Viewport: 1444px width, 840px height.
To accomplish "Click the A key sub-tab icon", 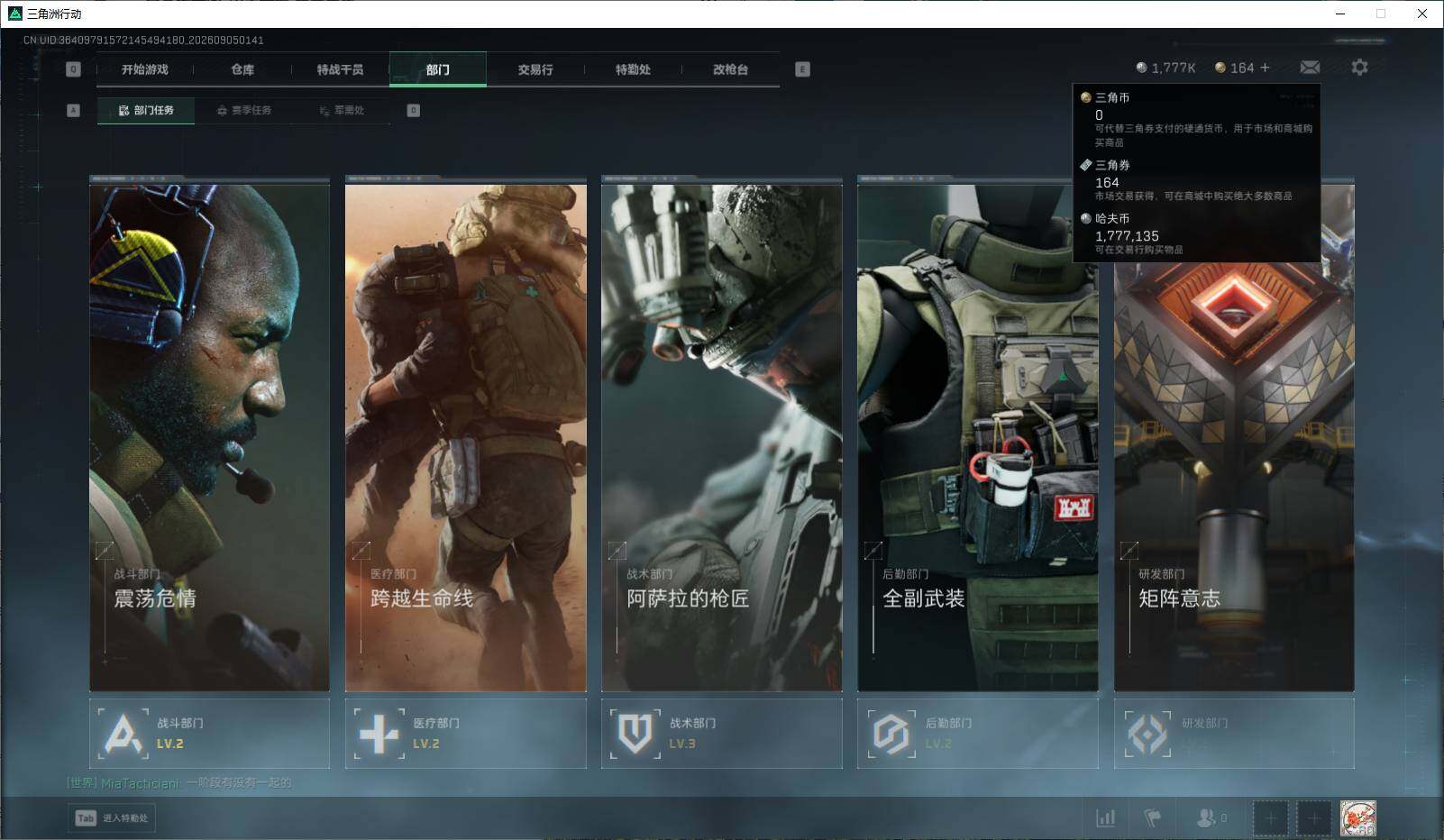I will (74, 110).
